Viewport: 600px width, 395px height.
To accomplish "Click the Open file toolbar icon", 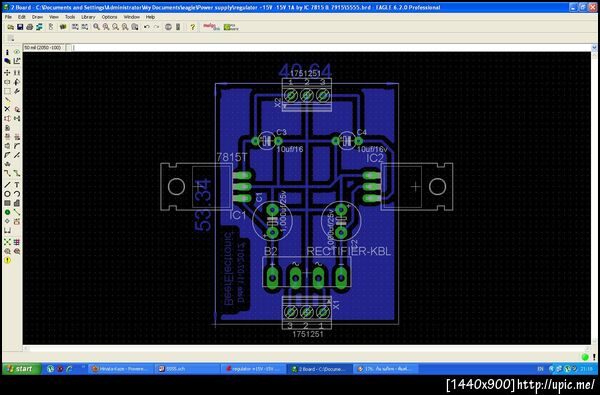I will pos(10,27).
